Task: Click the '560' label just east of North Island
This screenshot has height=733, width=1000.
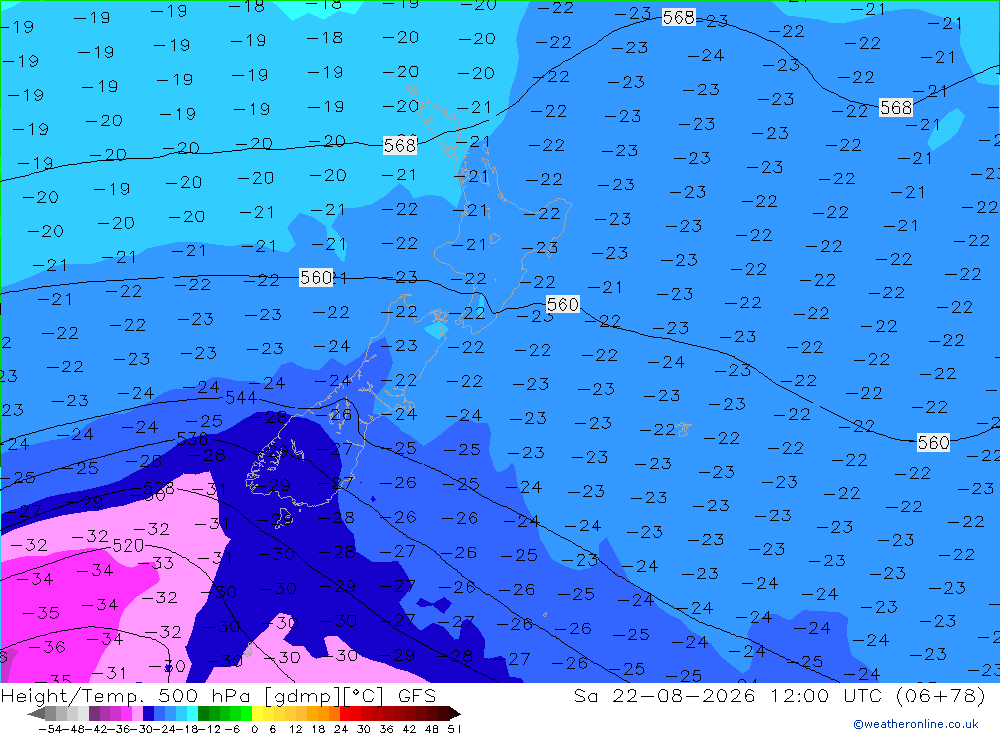Action: [563, 304]
